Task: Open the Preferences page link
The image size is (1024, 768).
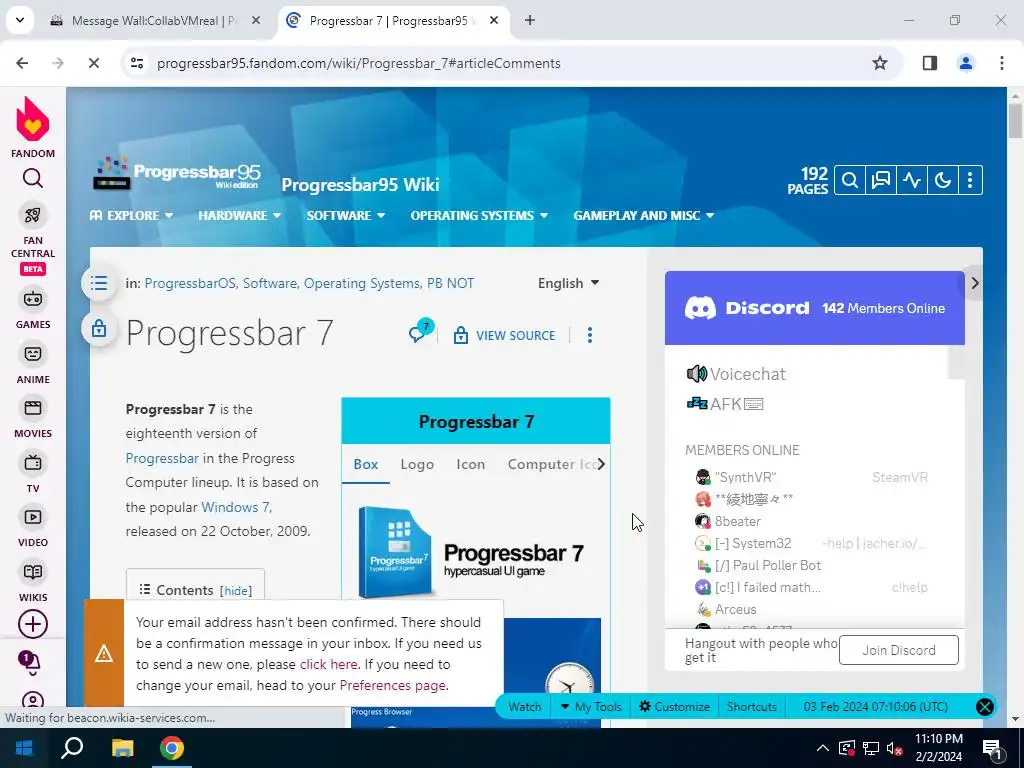Action: click(x=392, y=686)
